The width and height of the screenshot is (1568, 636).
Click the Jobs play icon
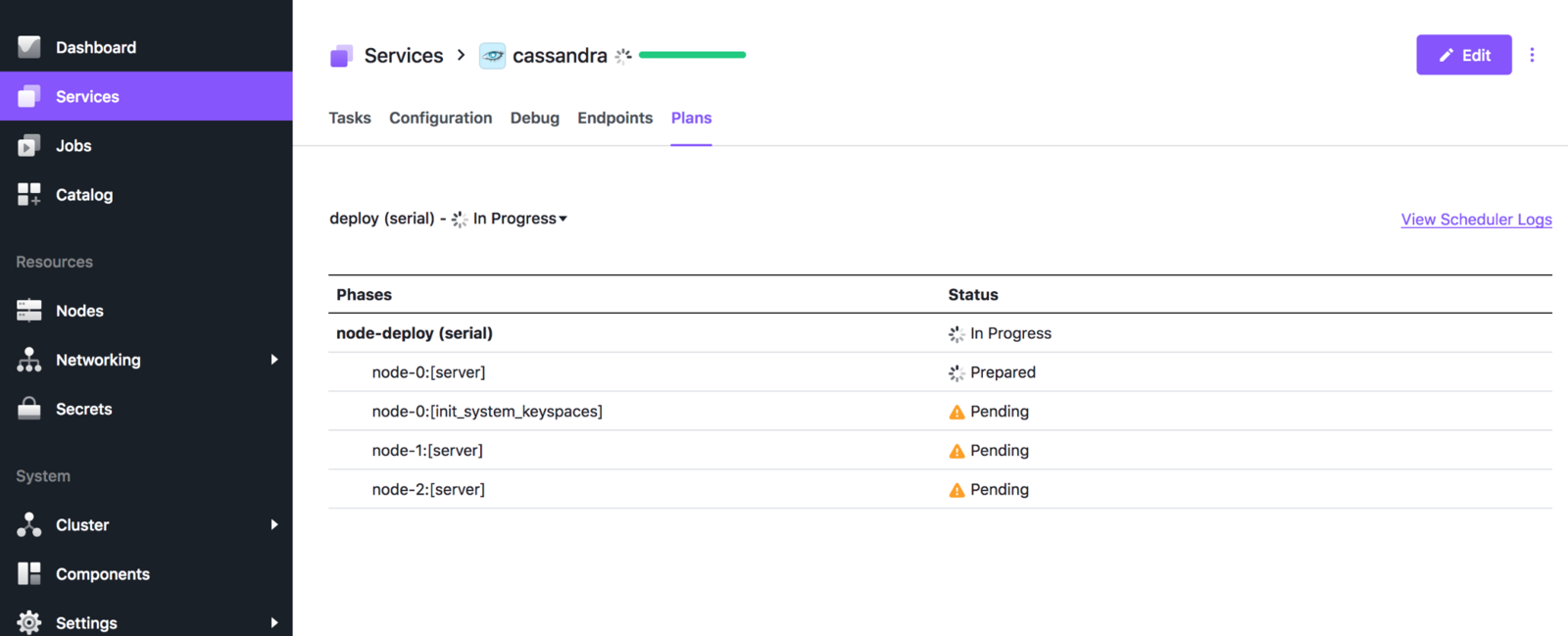[29, 145]
